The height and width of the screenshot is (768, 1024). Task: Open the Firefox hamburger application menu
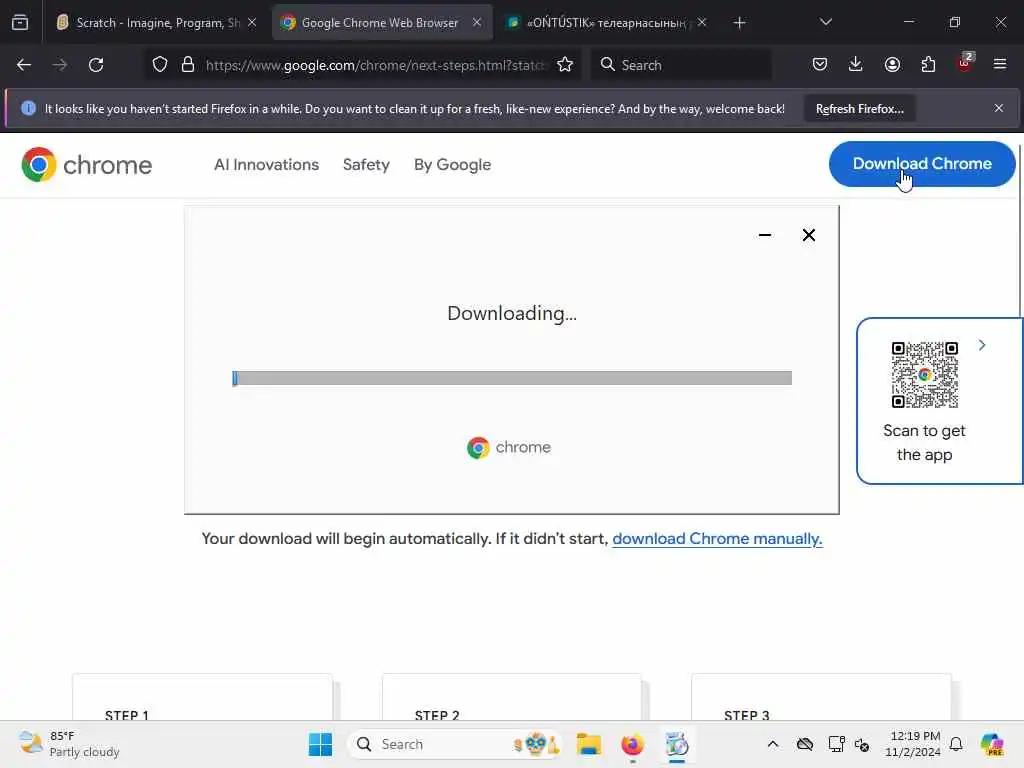(x=1000, y=64)
